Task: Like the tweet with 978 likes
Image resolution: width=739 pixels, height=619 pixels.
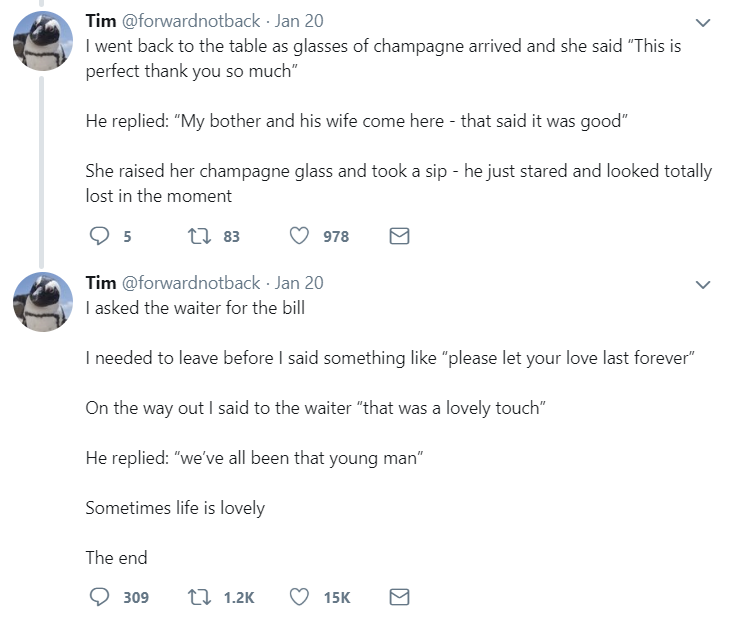Action: (299, 236)
